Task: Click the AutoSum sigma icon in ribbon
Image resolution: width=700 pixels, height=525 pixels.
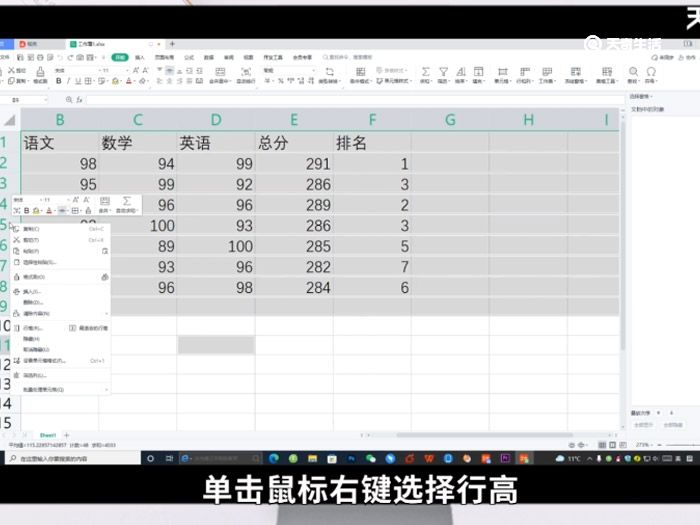Action: [x=425, y=71]
